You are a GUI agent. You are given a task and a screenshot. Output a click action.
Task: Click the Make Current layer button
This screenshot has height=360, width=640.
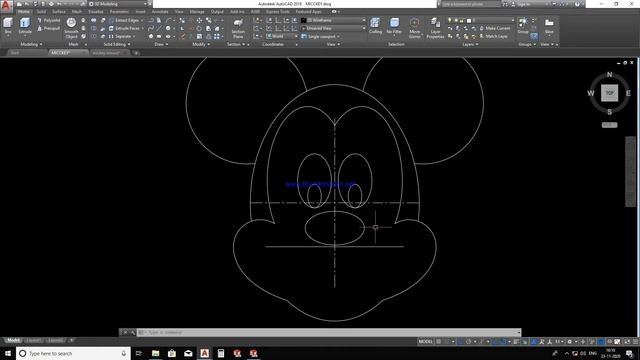pyautogui.click(x=494, y=28)
